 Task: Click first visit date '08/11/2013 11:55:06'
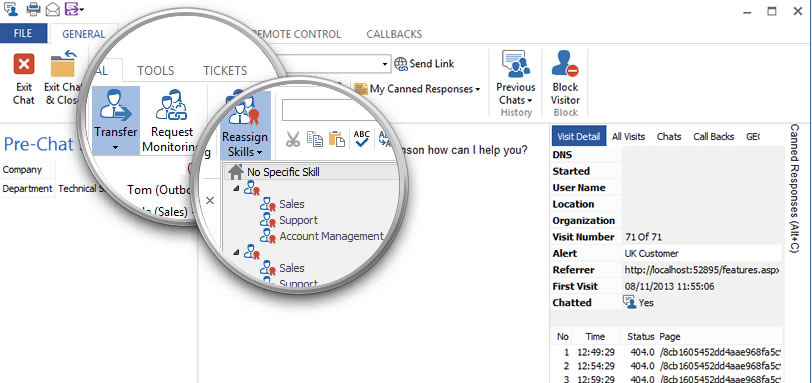(670, 286)
